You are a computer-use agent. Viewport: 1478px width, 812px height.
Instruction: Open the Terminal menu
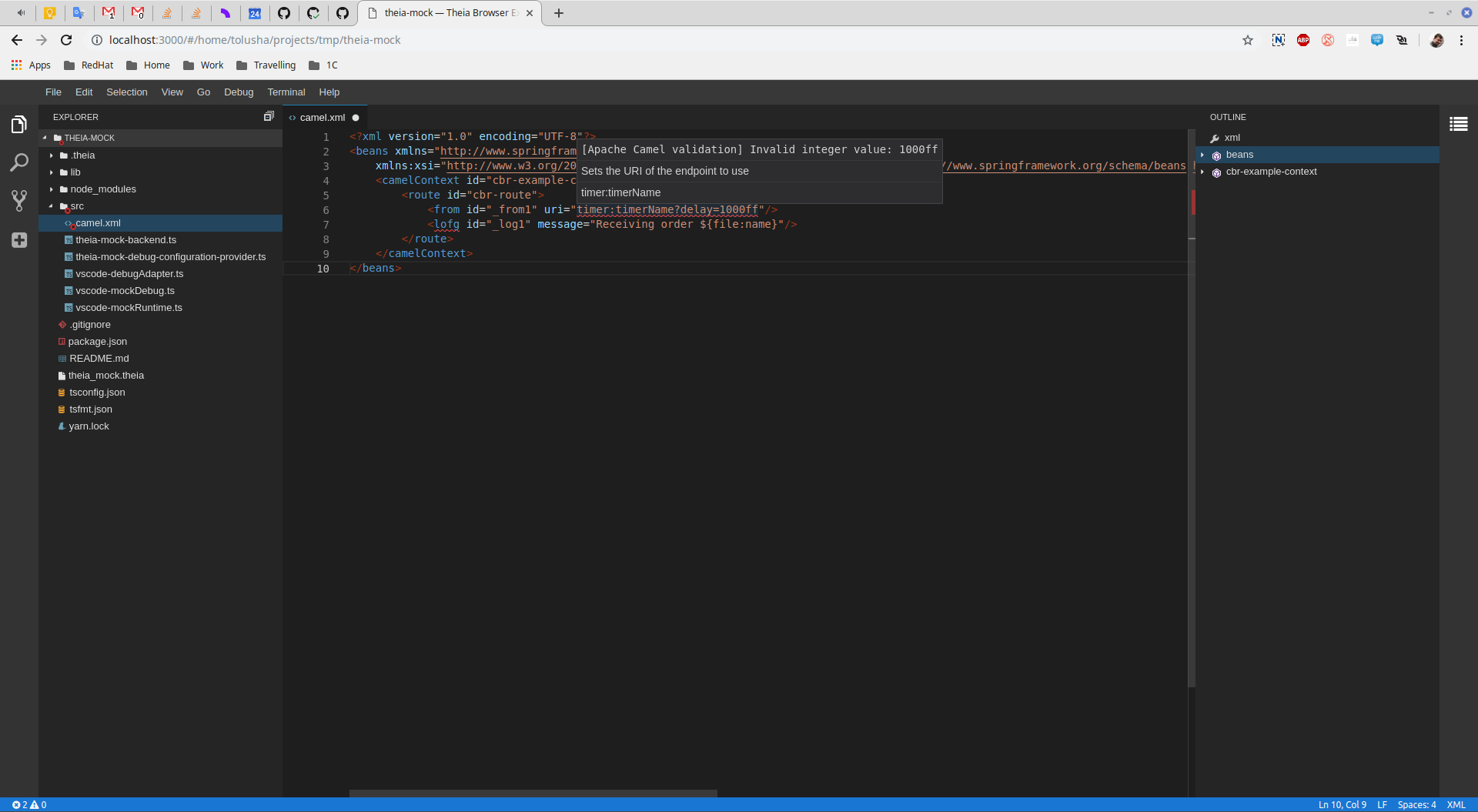pos(286,92)
